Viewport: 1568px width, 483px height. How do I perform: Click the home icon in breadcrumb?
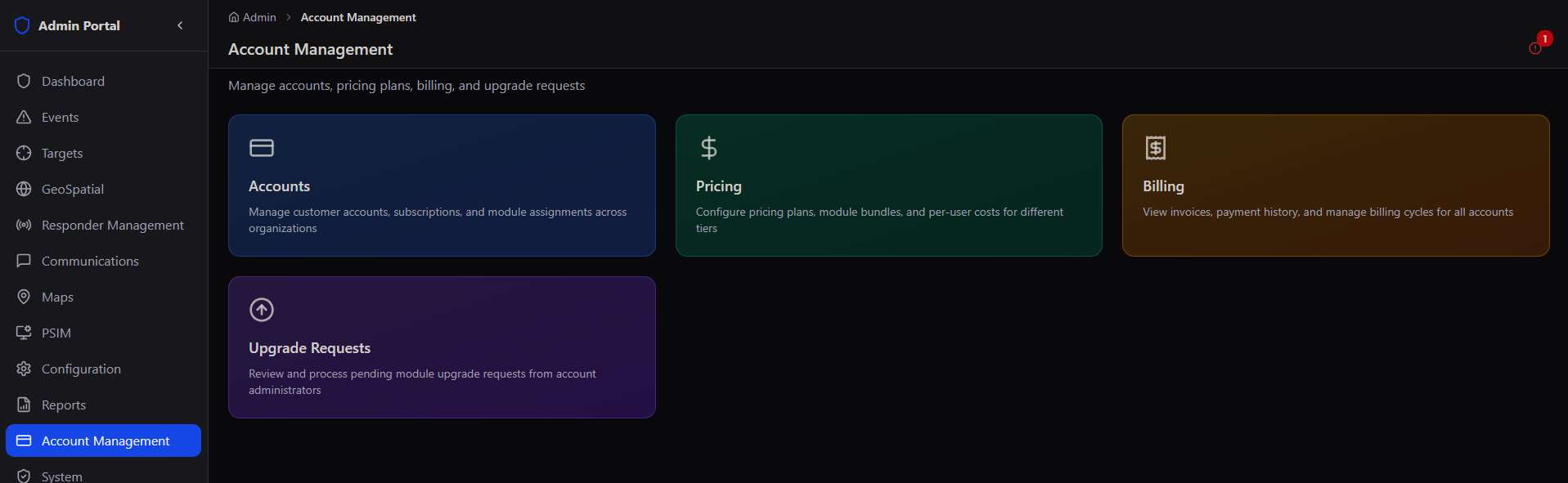[x=234, y=17]
